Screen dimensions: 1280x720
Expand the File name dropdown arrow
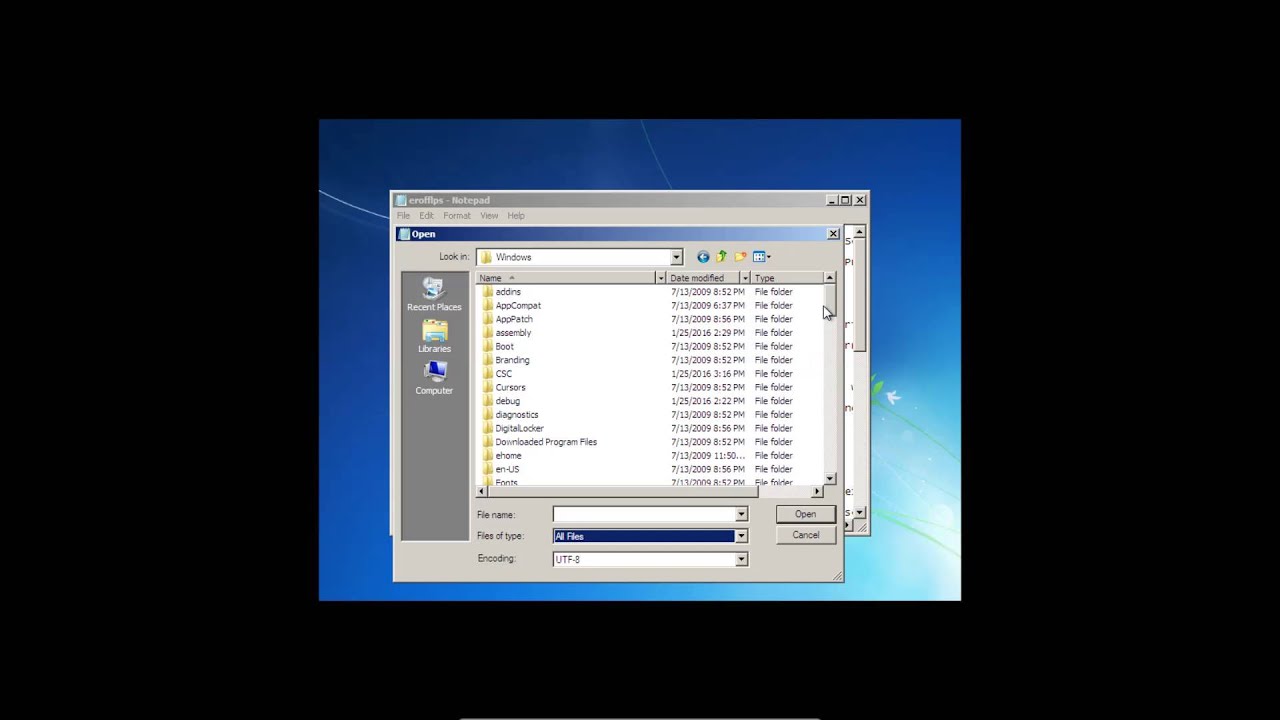[741, 514]
